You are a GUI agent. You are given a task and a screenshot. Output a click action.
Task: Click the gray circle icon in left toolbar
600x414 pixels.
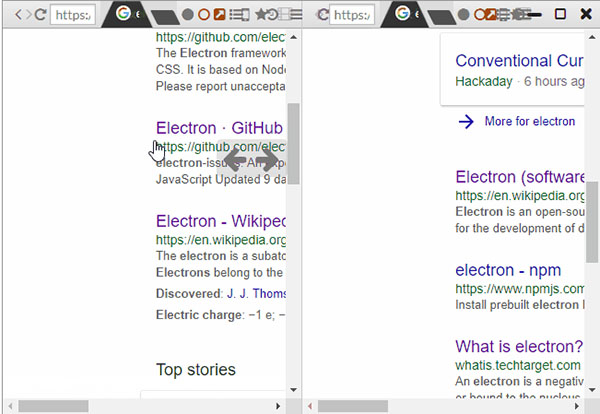(x=188, y=15)
